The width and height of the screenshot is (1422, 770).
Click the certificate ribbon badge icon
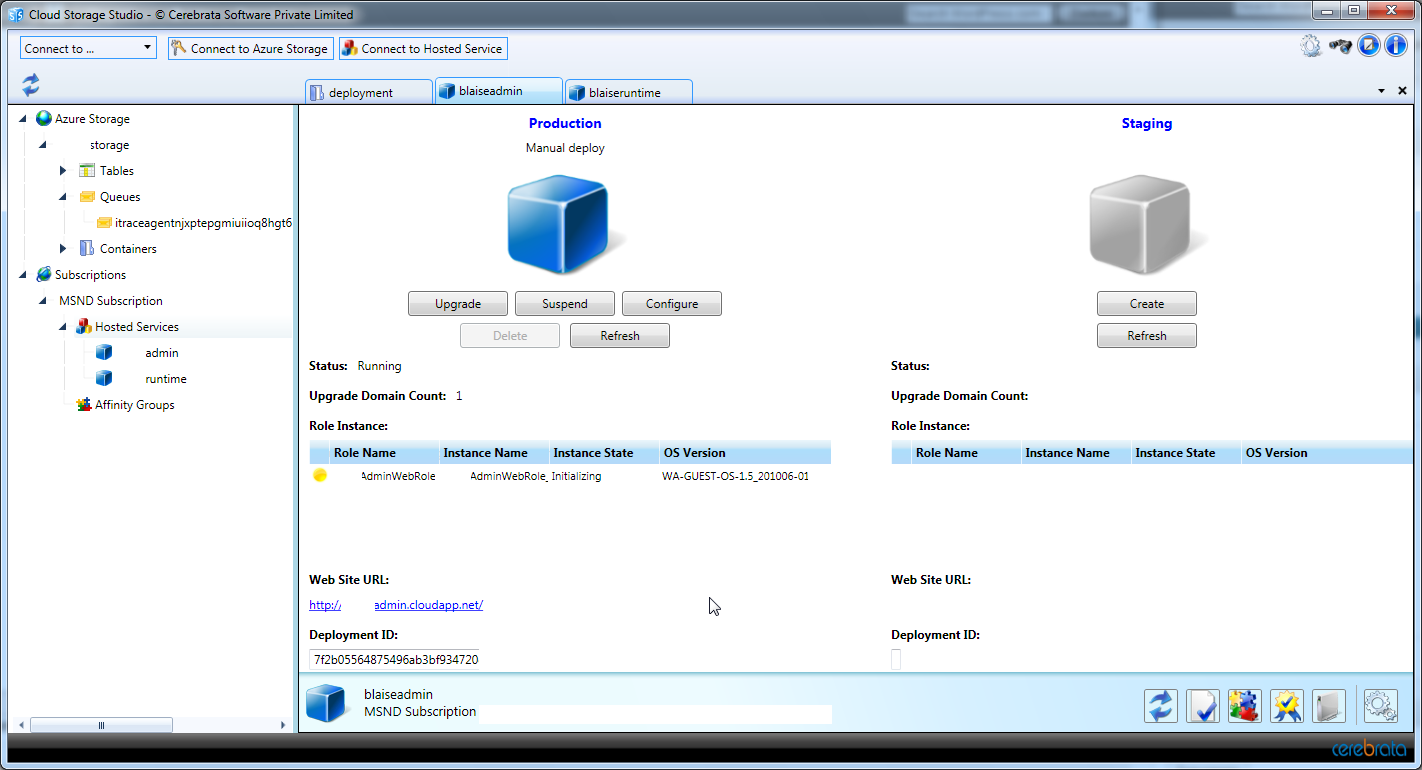(1286, 706)
